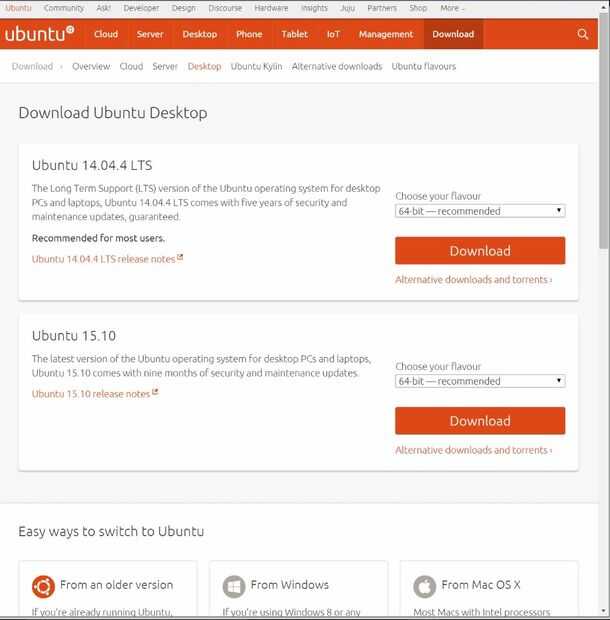Click the Ubuntu 15.10 heading
Screen dimensions: 610x620
click(74, 336)
